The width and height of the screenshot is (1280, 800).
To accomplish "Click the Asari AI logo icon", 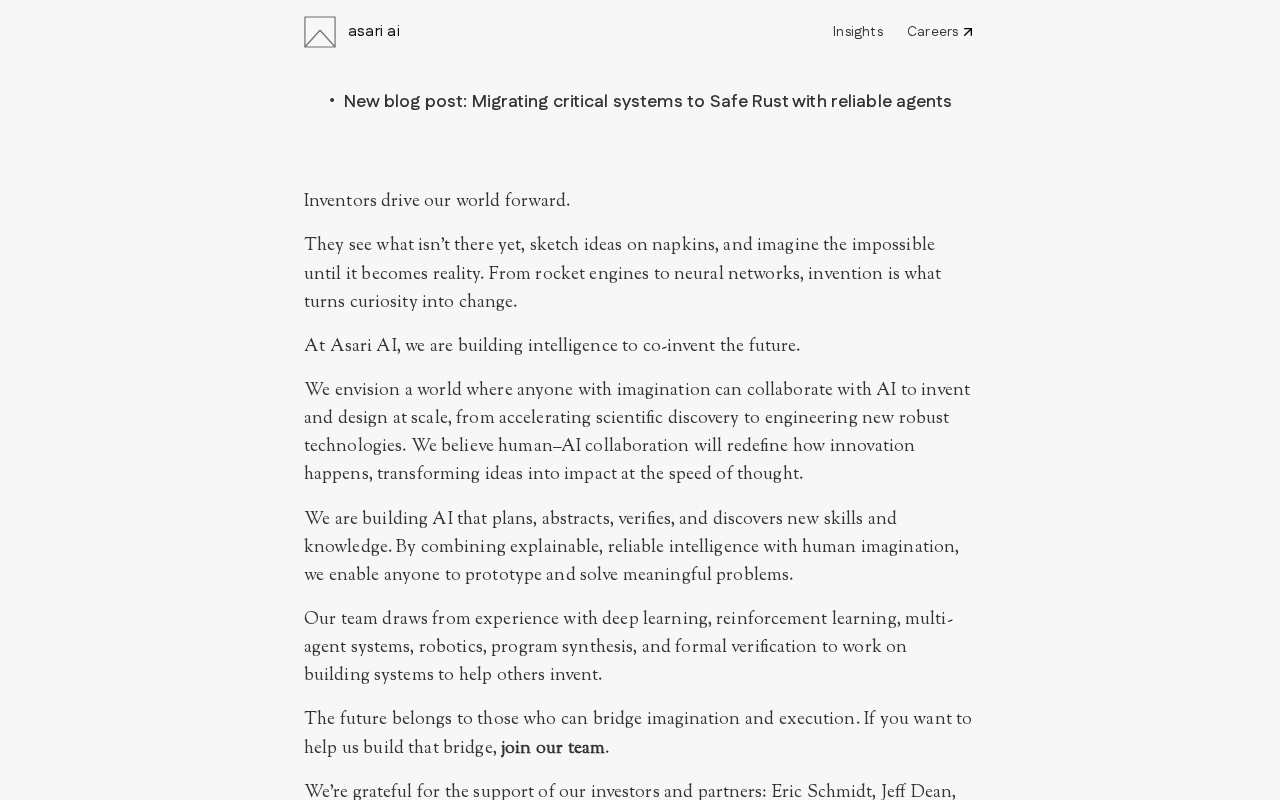I will point(320,32).
